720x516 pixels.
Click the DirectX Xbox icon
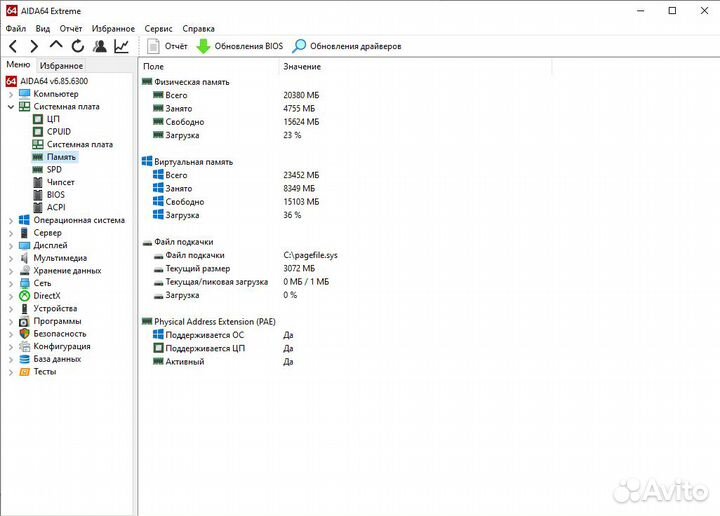(x=24, y=296)
